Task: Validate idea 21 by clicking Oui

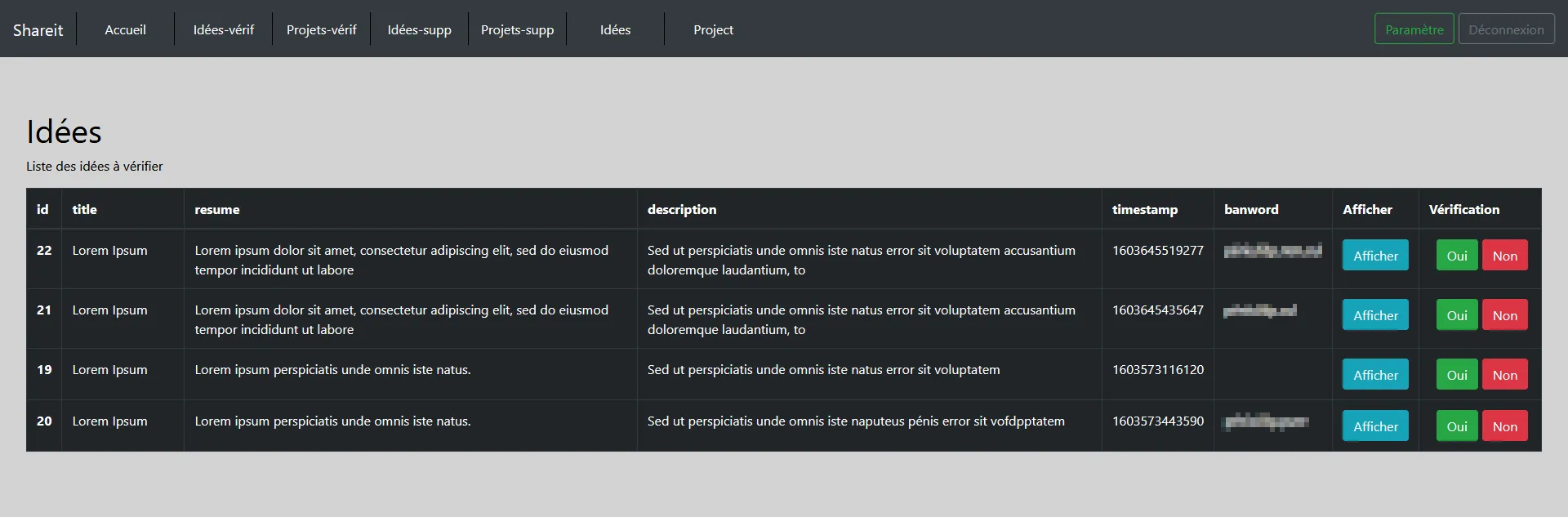Action: [x=1457, y=315]
